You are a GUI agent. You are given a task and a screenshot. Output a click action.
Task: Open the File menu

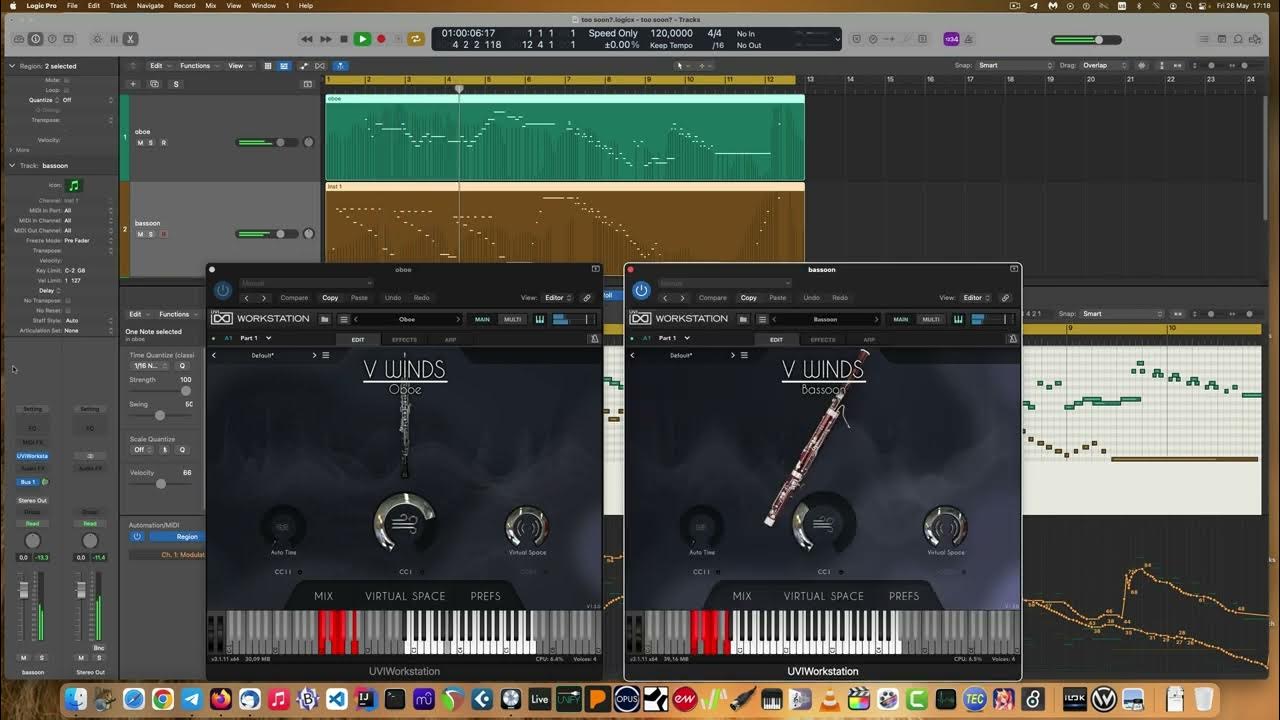[x=72, y=5]
